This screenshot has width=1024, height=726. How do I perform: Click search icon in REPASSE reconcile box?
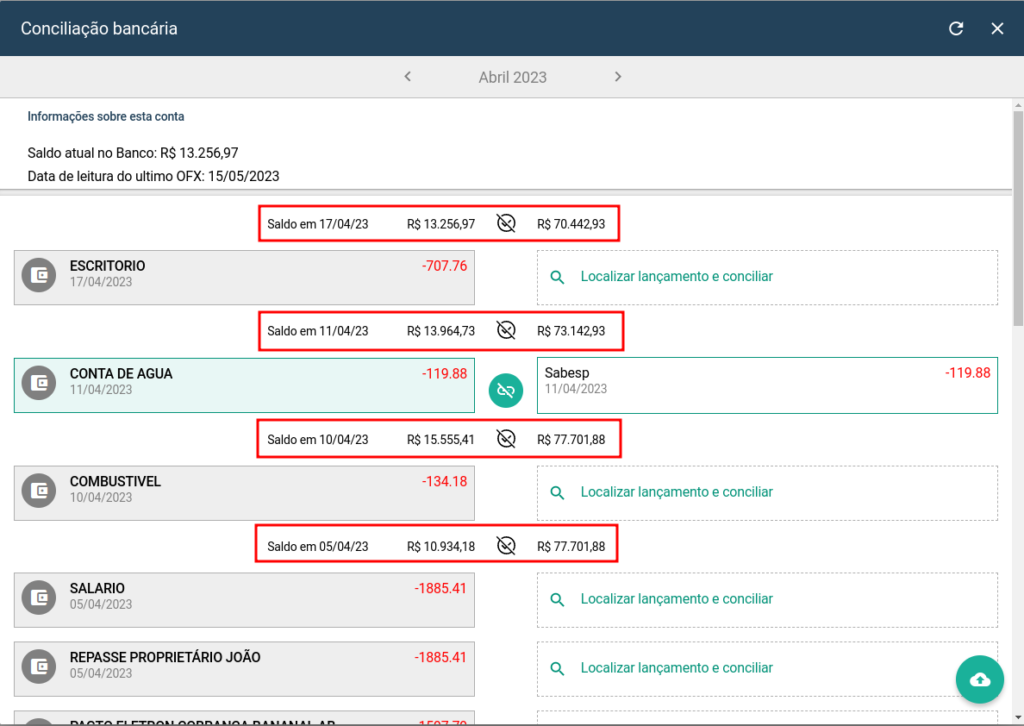coord(557,669)
